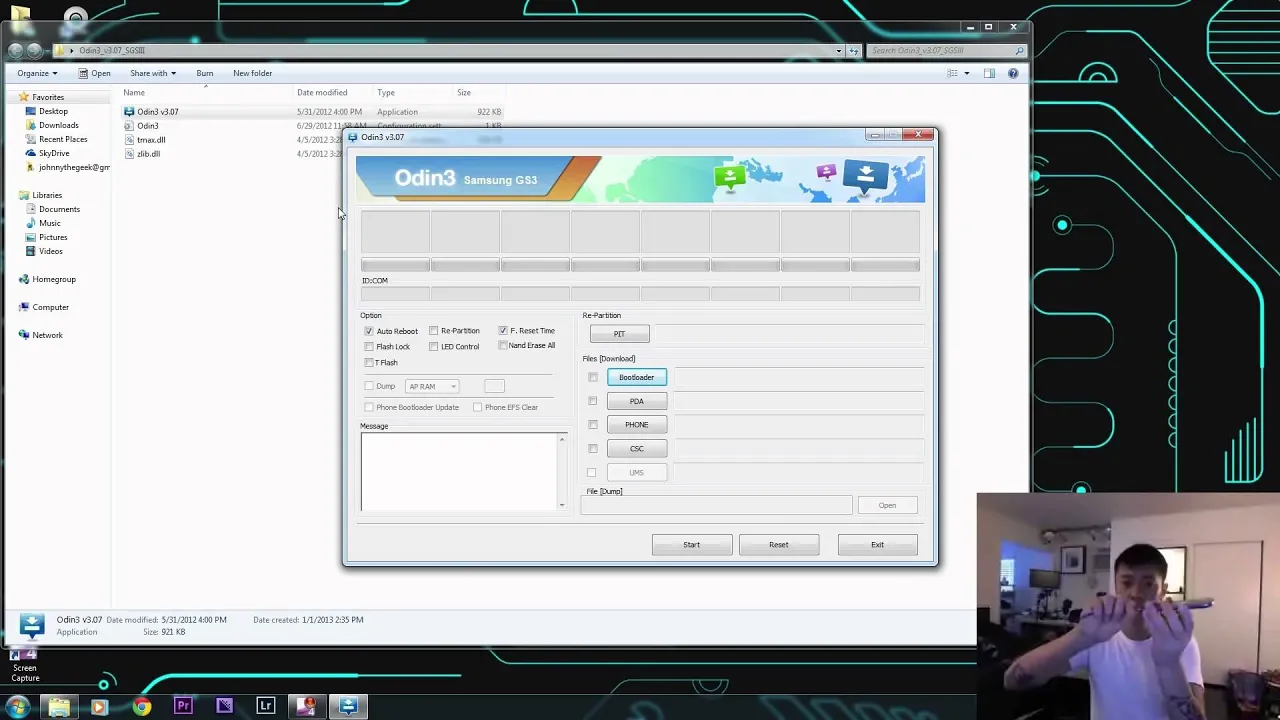Click the Bootloader file button
The width and height of the screenshot is (1280, 720).
pos(636,377)
